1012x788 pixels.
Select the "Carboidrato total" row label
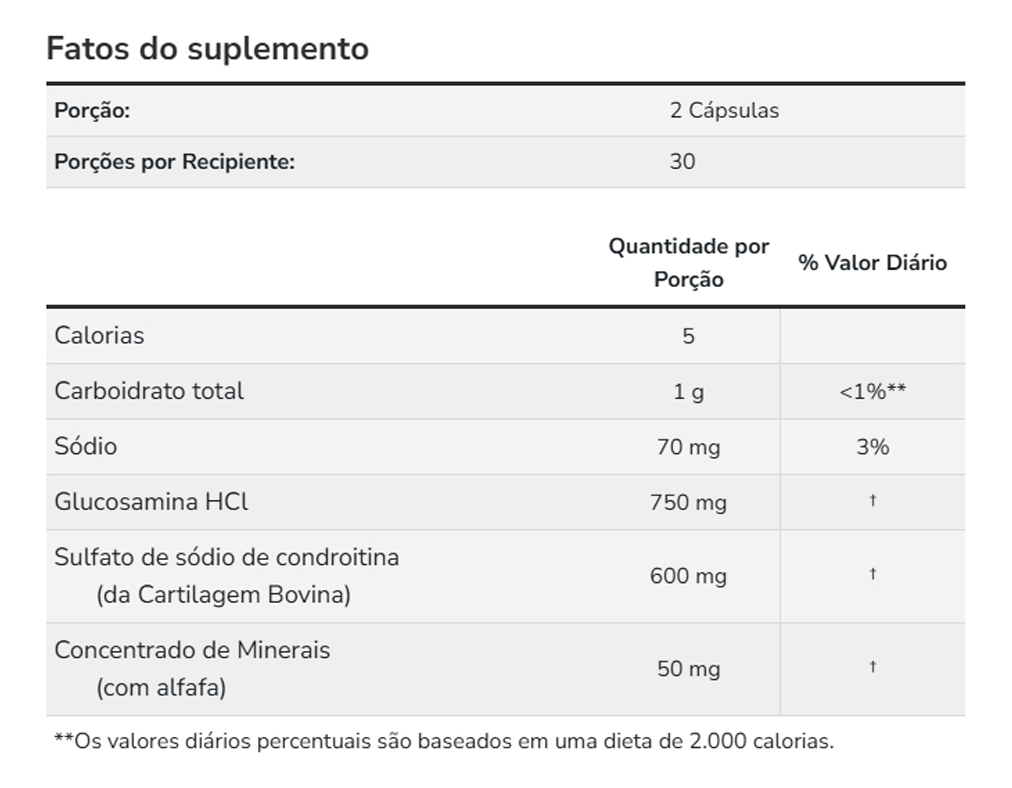click(149, 391)
